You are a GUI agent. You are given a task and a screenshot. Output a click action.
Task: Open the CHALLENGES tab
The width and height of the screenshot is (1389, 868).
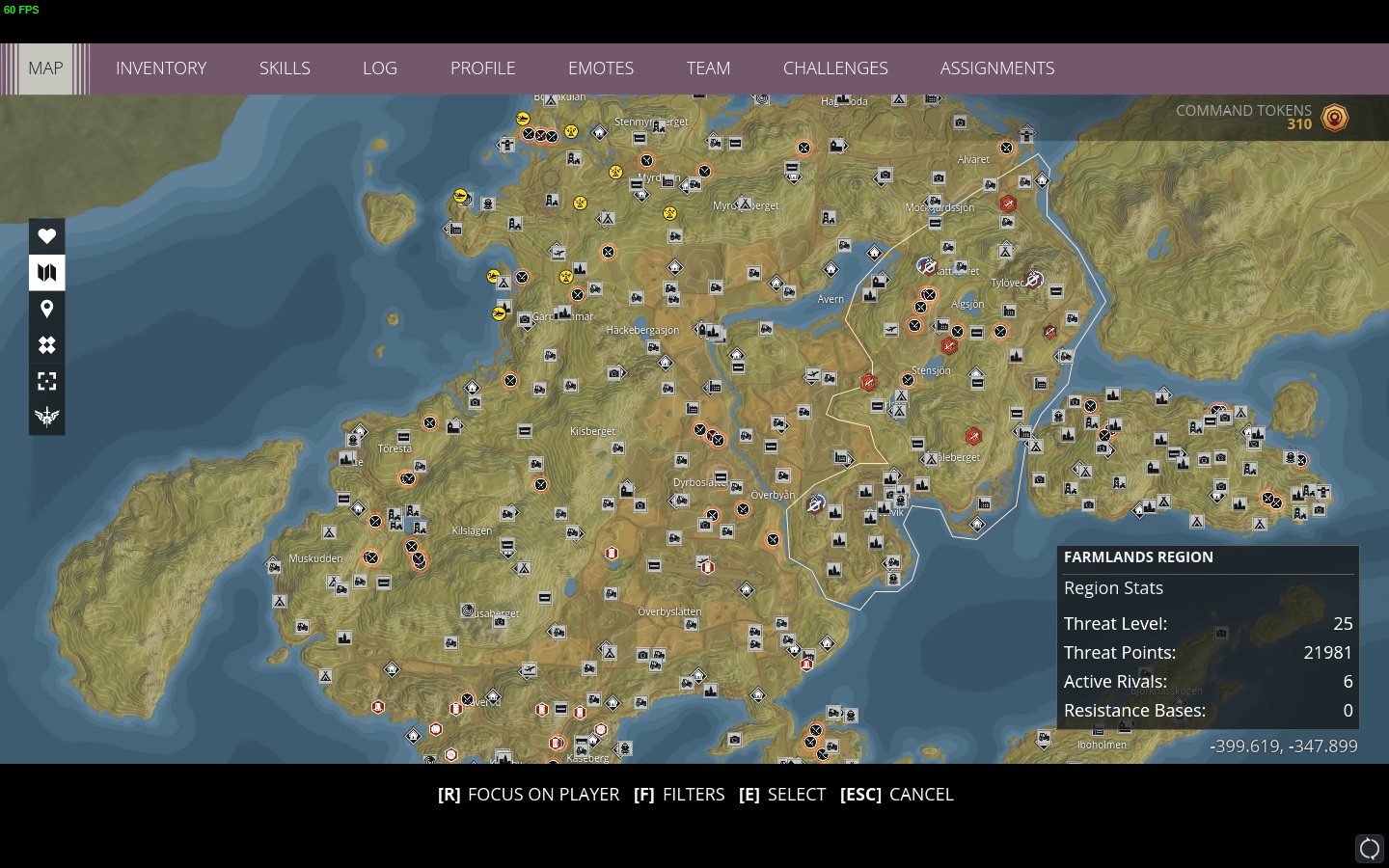835,68
